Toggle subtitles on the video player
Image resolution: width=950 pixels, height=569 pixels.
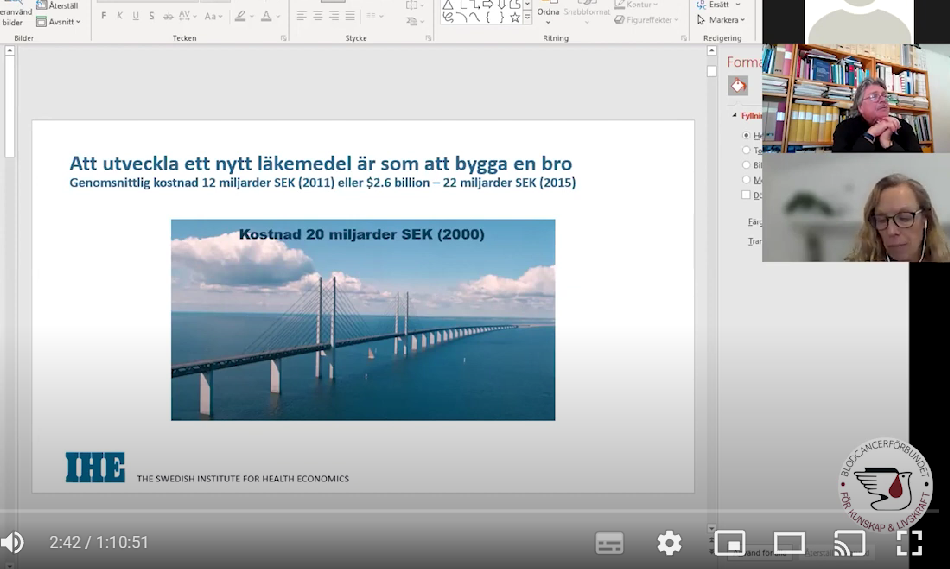[x=609, y=543]
